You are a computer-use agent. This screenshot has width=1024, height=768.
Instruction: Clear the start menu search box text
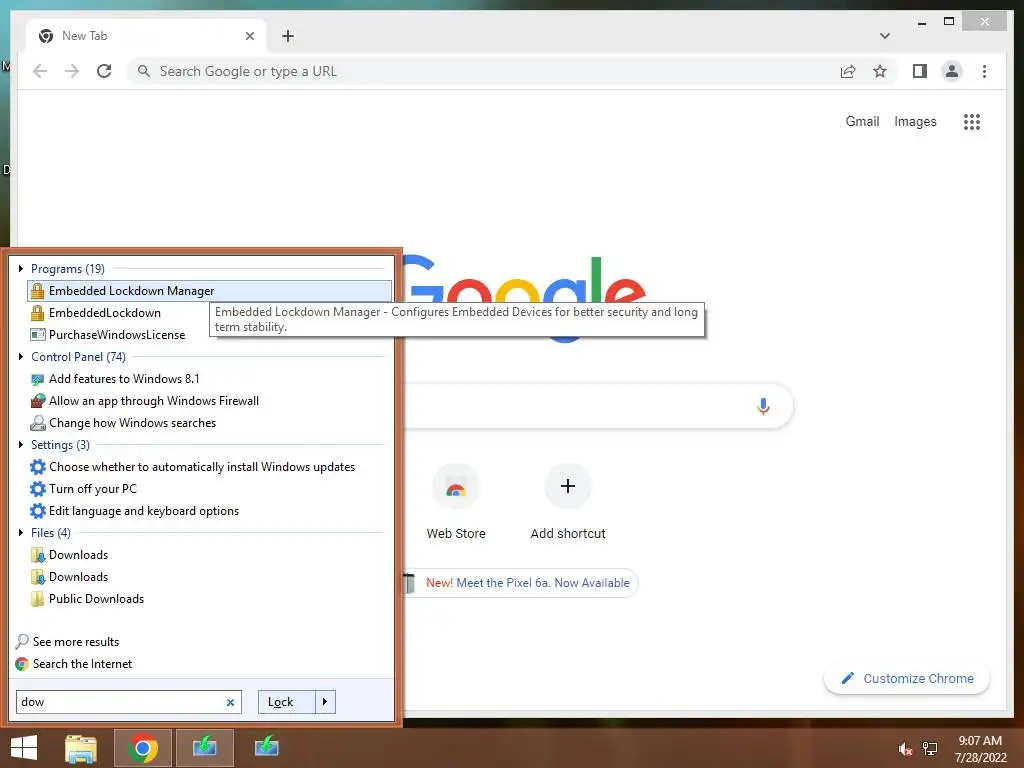(x=230, y=703)
